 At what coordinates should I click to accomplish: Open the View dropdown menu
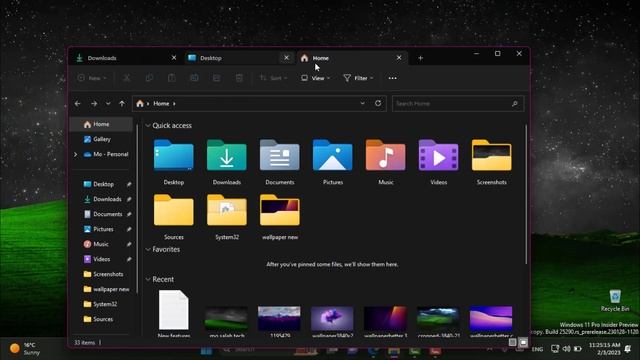316,78
